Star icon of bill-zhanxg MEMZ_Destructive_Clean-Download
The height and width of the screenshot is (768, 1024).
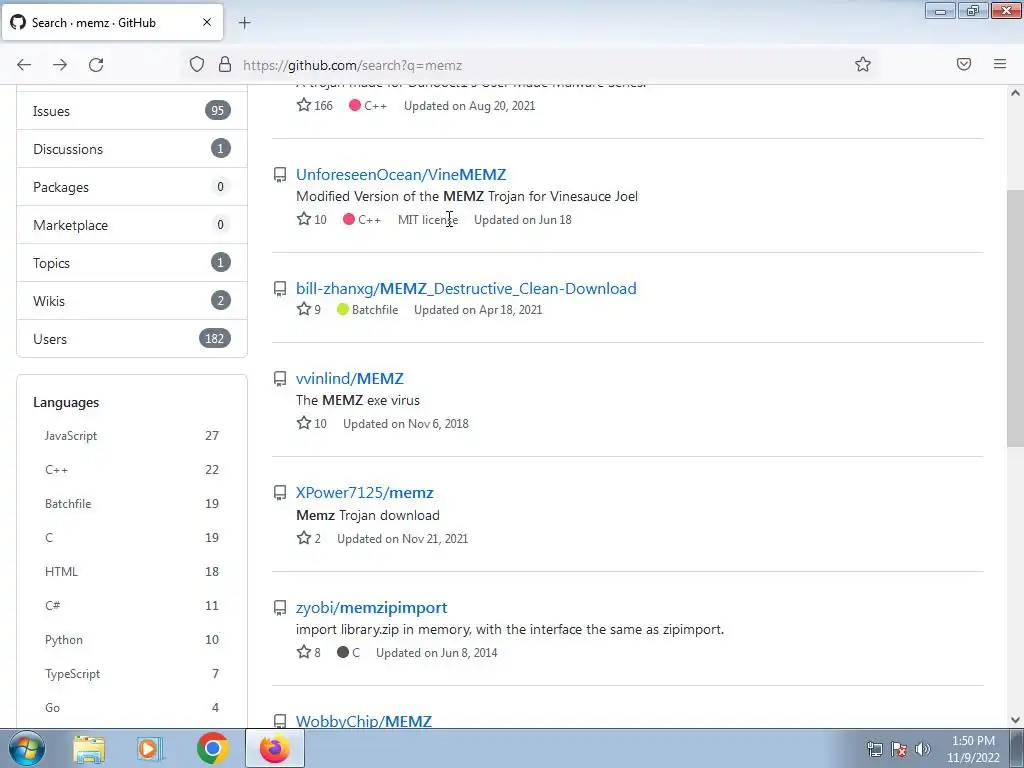[304, 309]
